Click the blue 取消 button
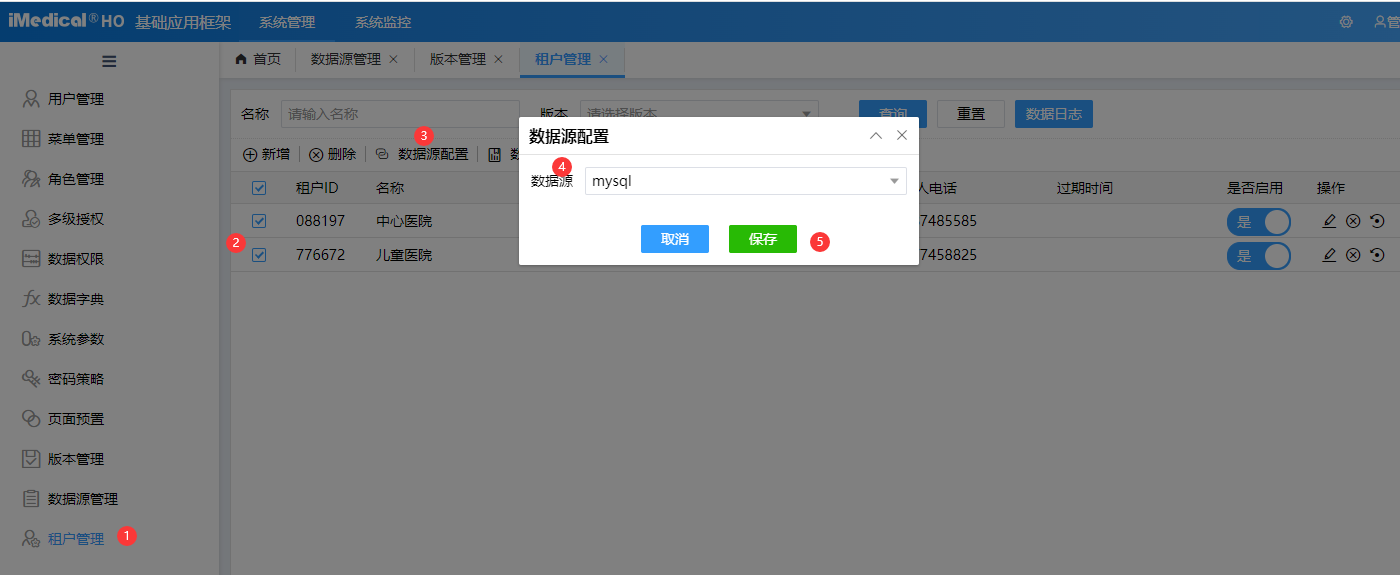The image size is (1400, 575). click(675, 239)
